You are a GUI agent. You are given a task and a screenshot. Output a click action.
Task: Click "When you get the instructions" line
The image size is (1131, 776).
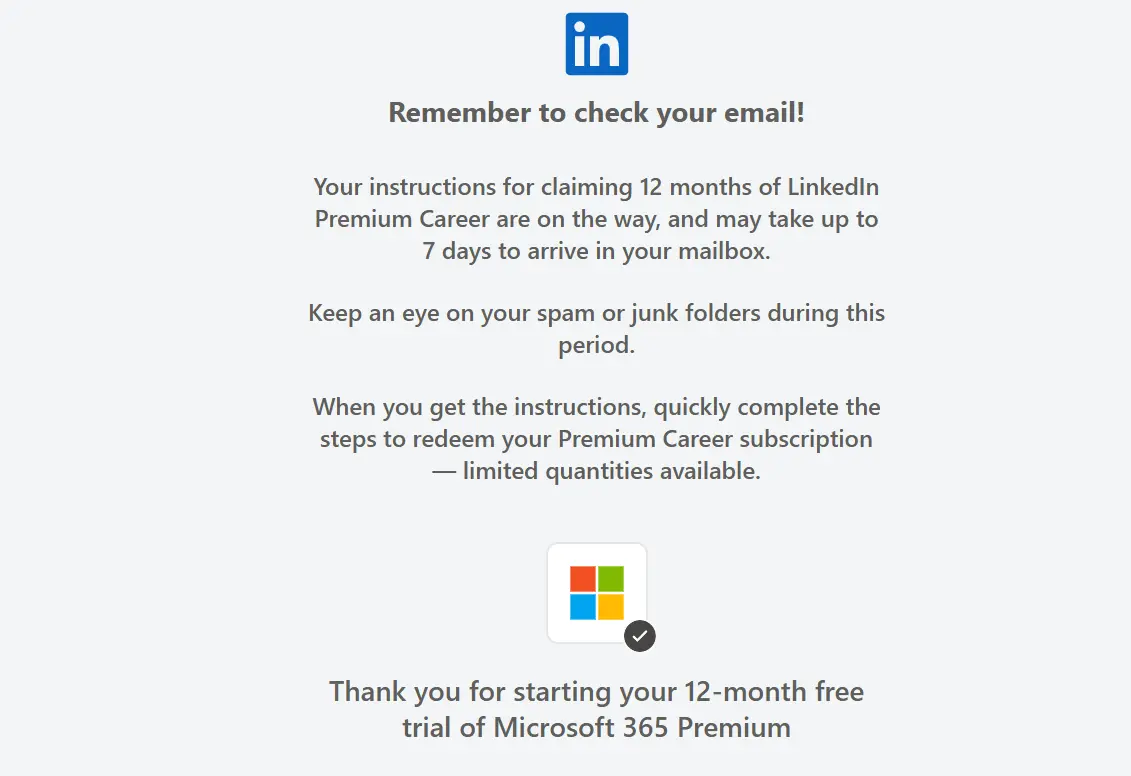[x=597, y=407]
